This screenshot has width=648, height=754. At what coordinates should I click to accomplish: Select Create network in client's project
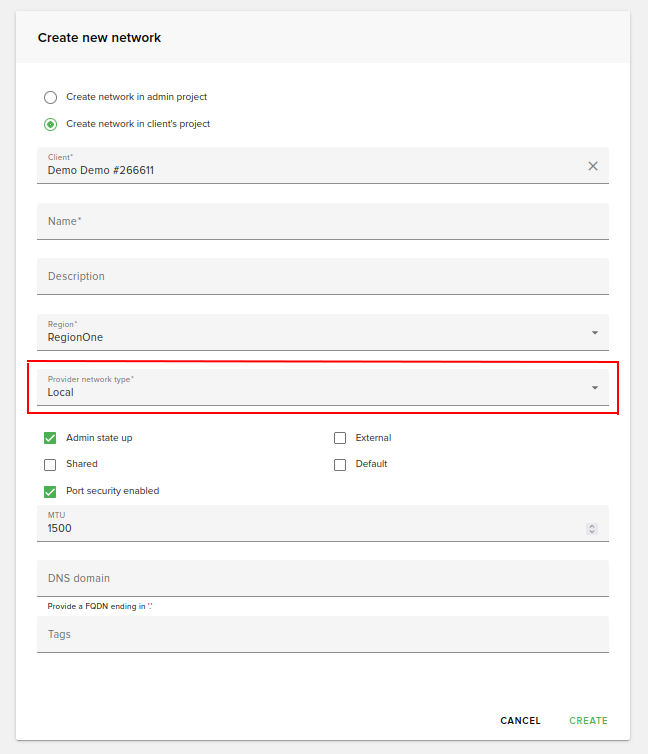pos(51,125)
